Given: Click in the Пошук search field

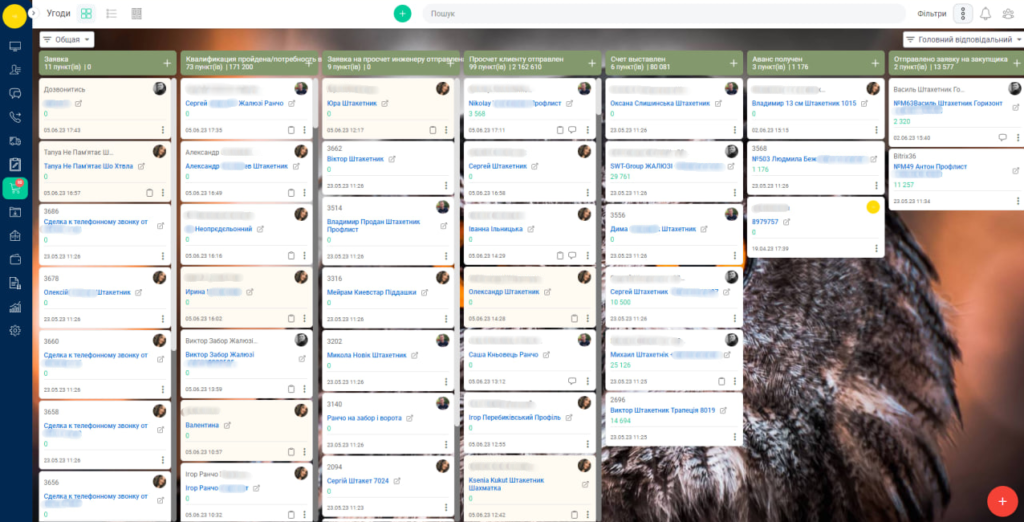Looking at the screenshot, I should [x=660, y=14].
